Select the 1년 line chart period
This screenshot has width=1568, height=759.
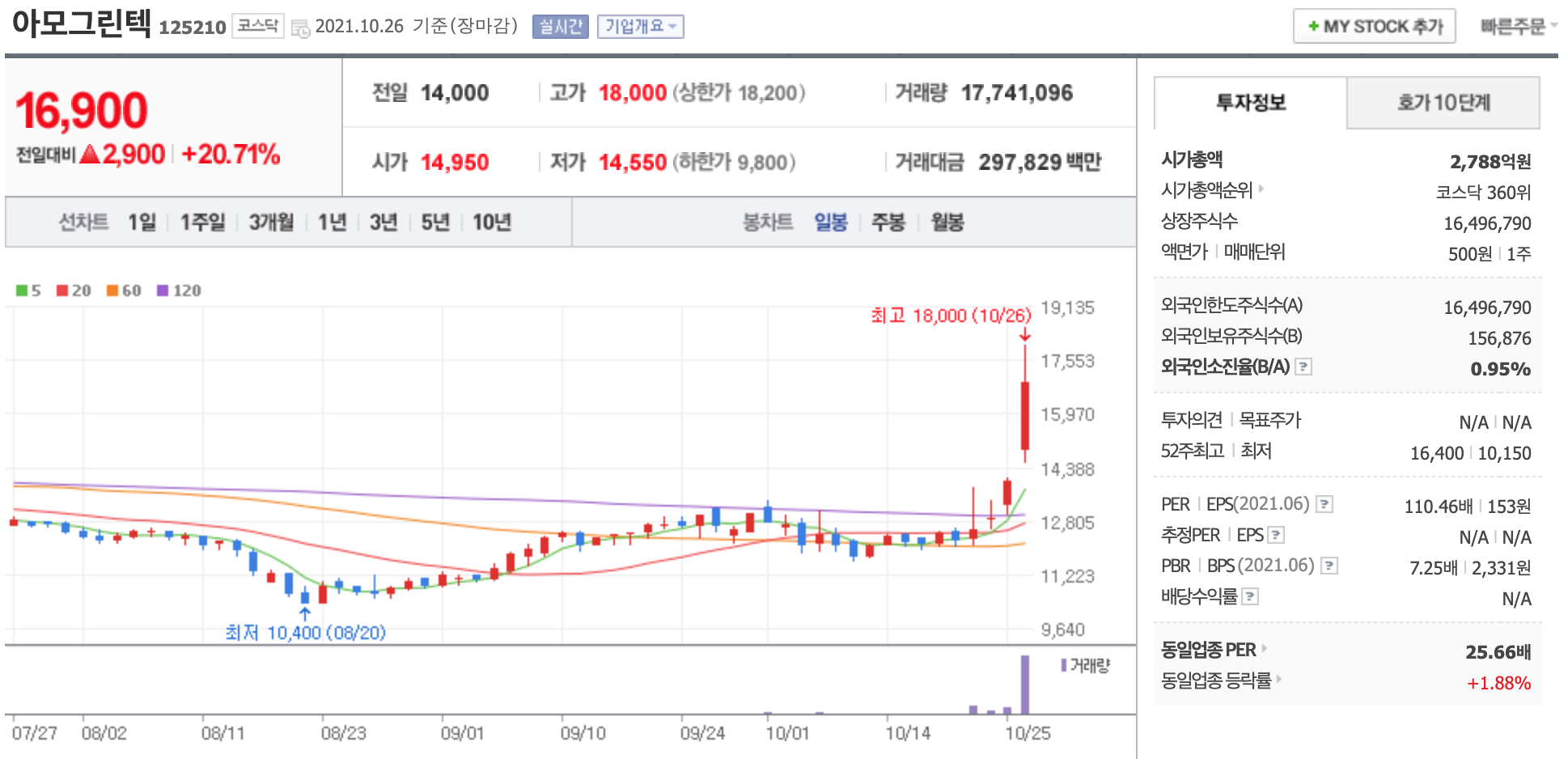(x=332, y=222)
